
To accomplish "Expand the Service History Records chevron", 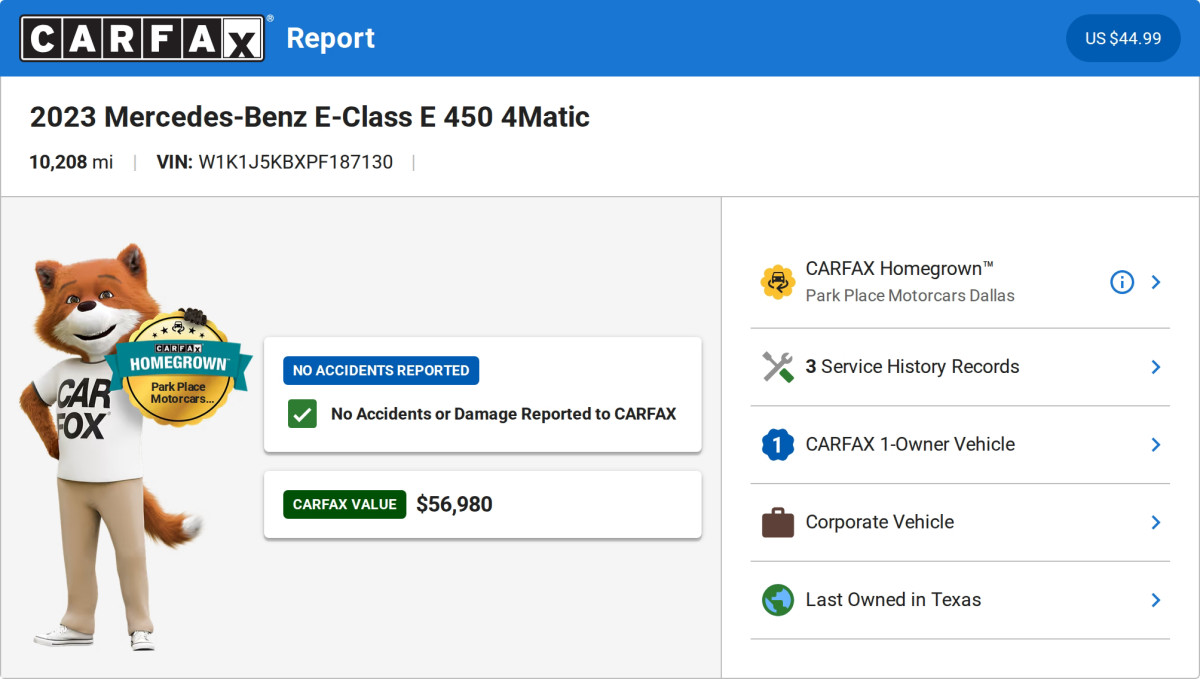I will tap(1156, 367).
